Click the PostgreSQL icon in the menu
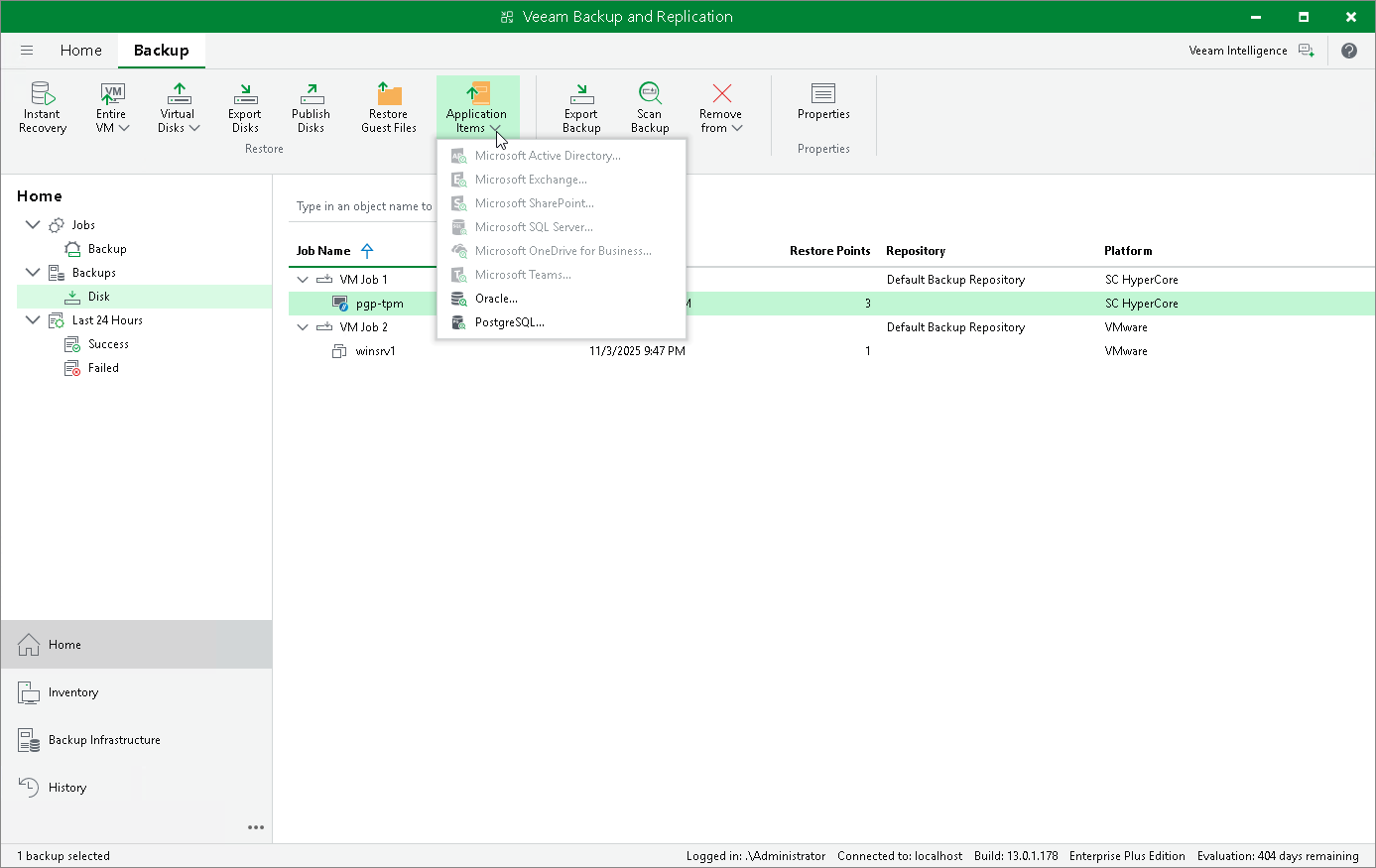 tap(459, 322)
